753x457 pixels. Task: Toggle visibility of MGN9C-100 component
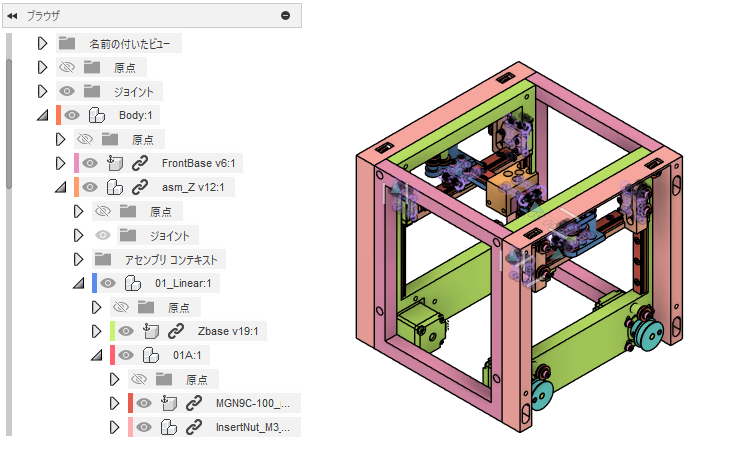tap(144, 403)
